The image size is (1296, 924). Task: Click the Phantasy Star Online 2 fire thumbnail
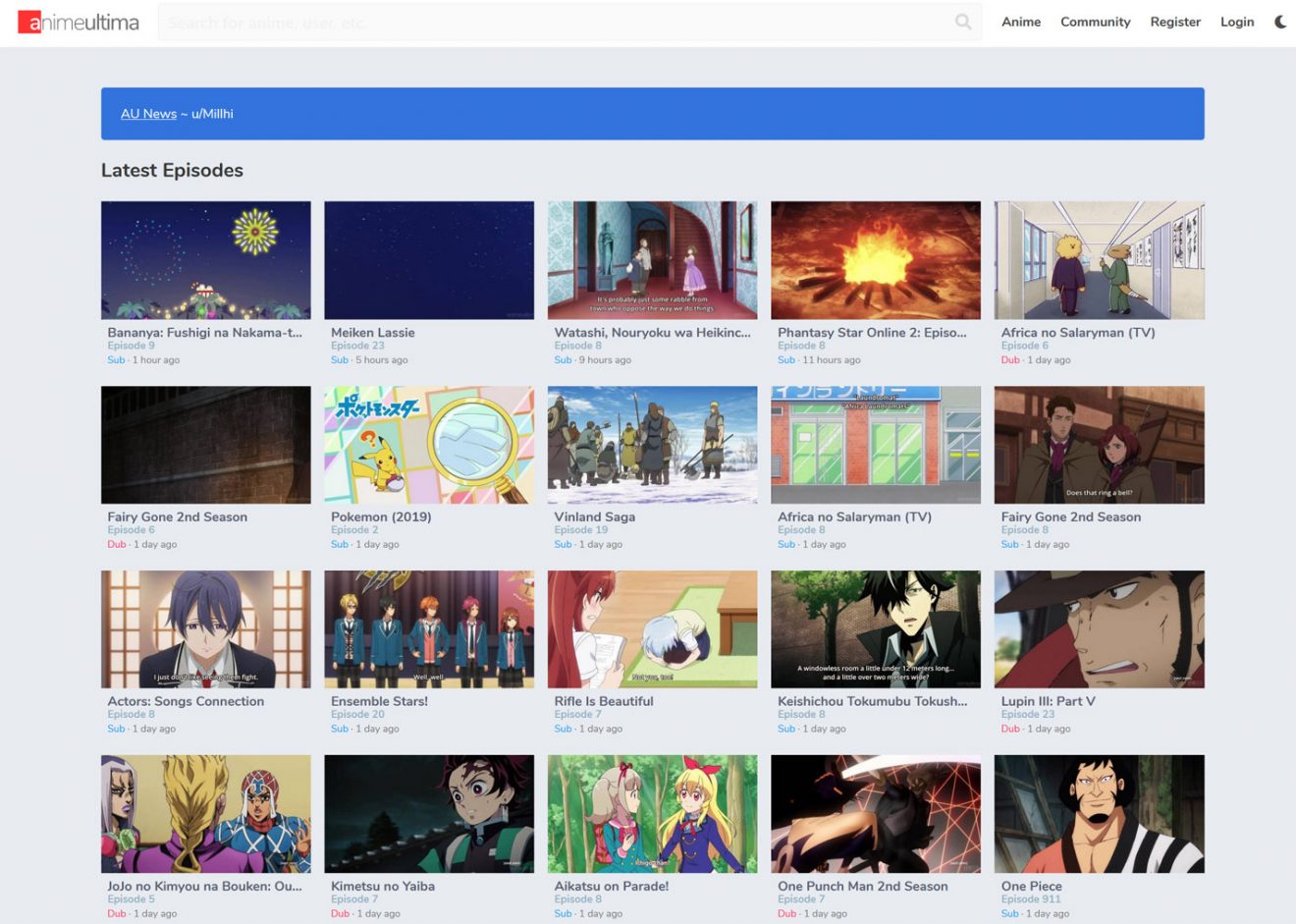coord(875,260)
